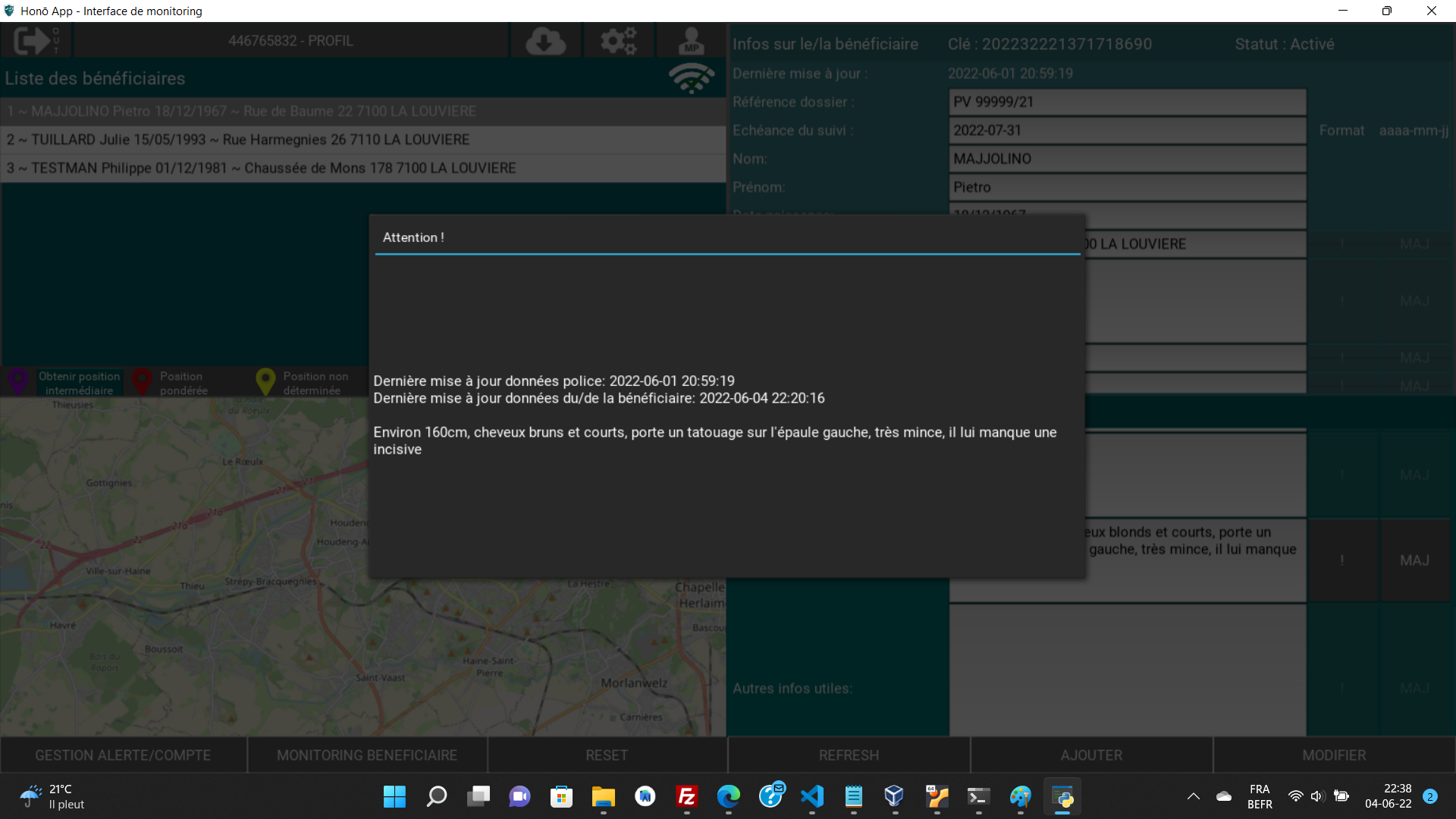Click the MP user profile icon
Viewport: 1456px width, 819px height.
click(x=691, y=40)
